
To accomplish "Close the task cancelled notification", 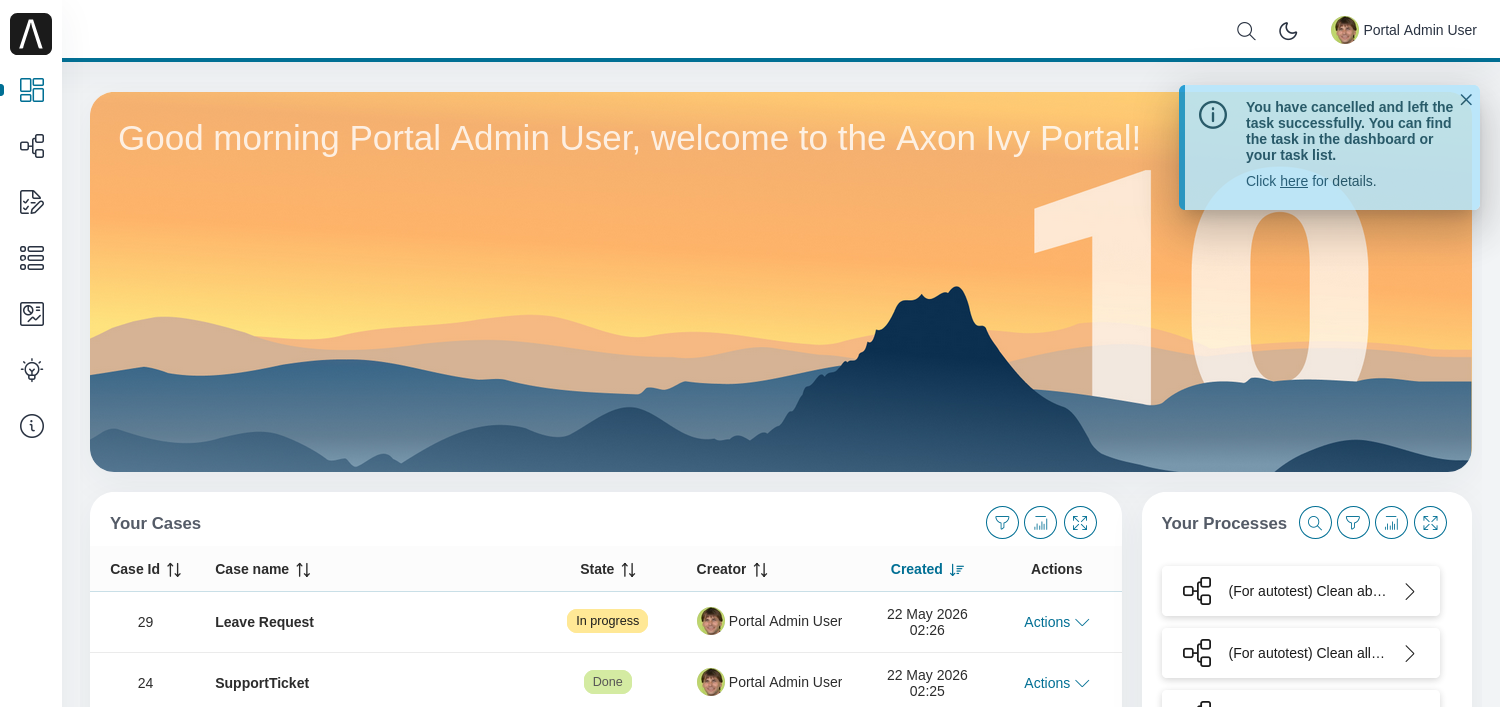I will (x=1466, y=99).
